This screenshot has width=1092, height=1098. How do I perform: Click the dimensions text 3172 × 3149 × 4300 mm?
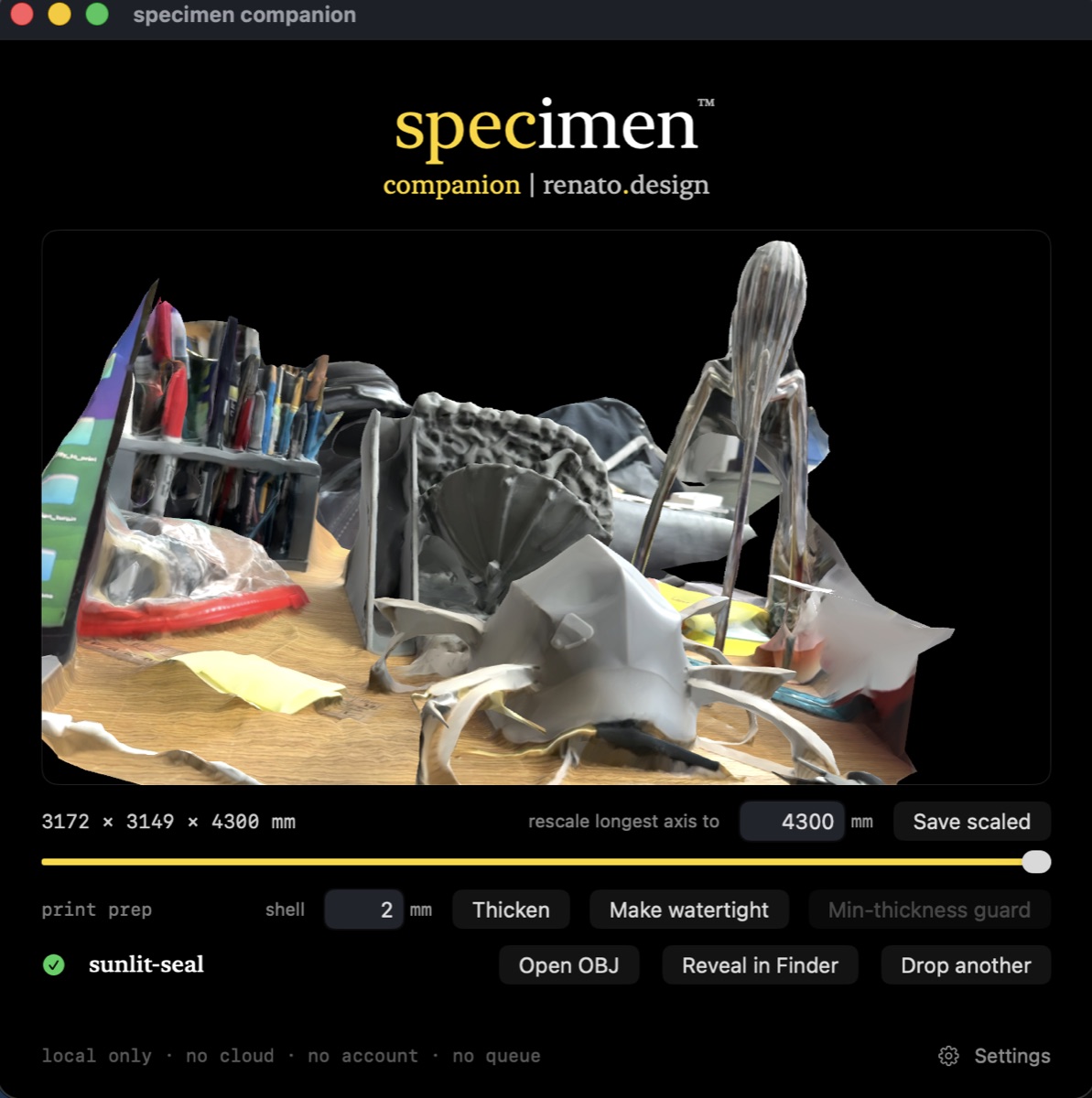[168, 822]
